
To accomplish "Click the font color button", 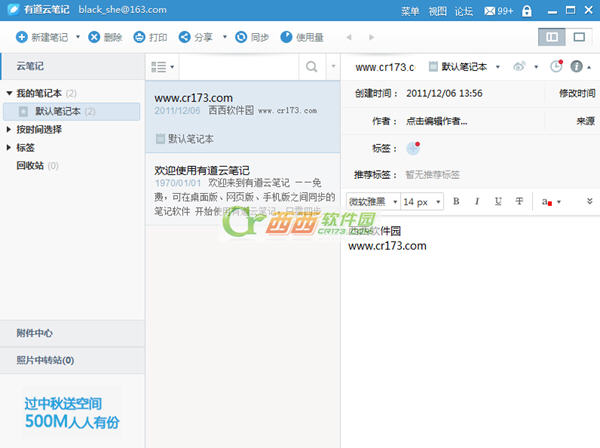I will click(546, 202).
